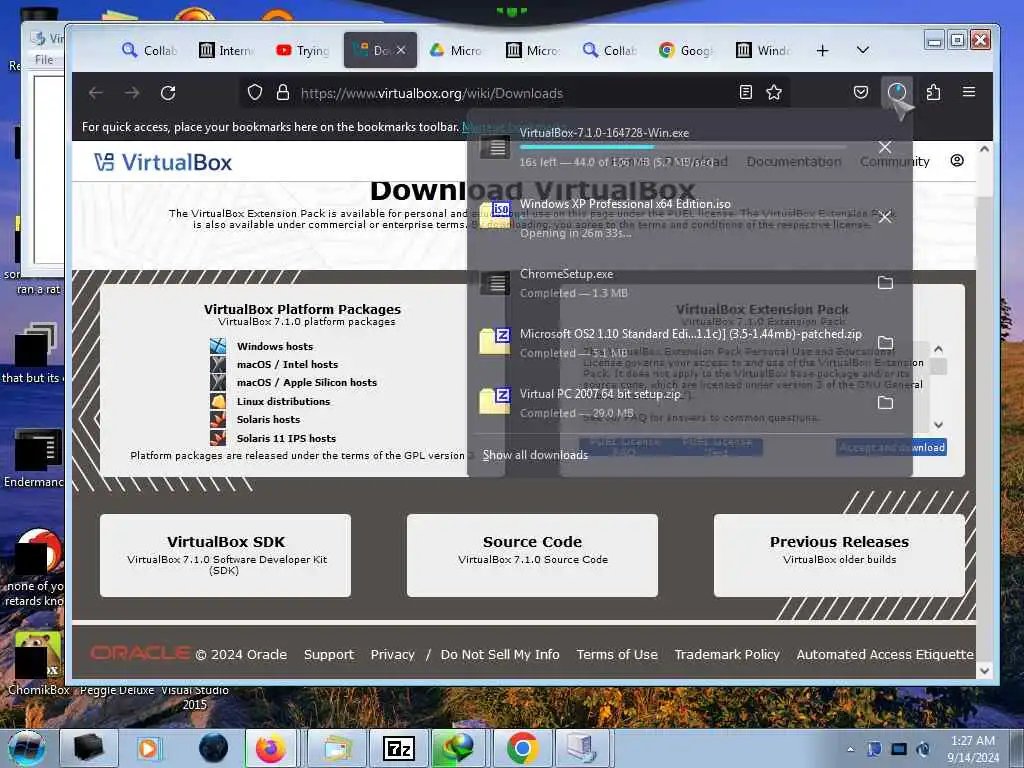Reload the VirtualBox downloads page
This screenshot has height=768, width=1024.
pos(168,93)
